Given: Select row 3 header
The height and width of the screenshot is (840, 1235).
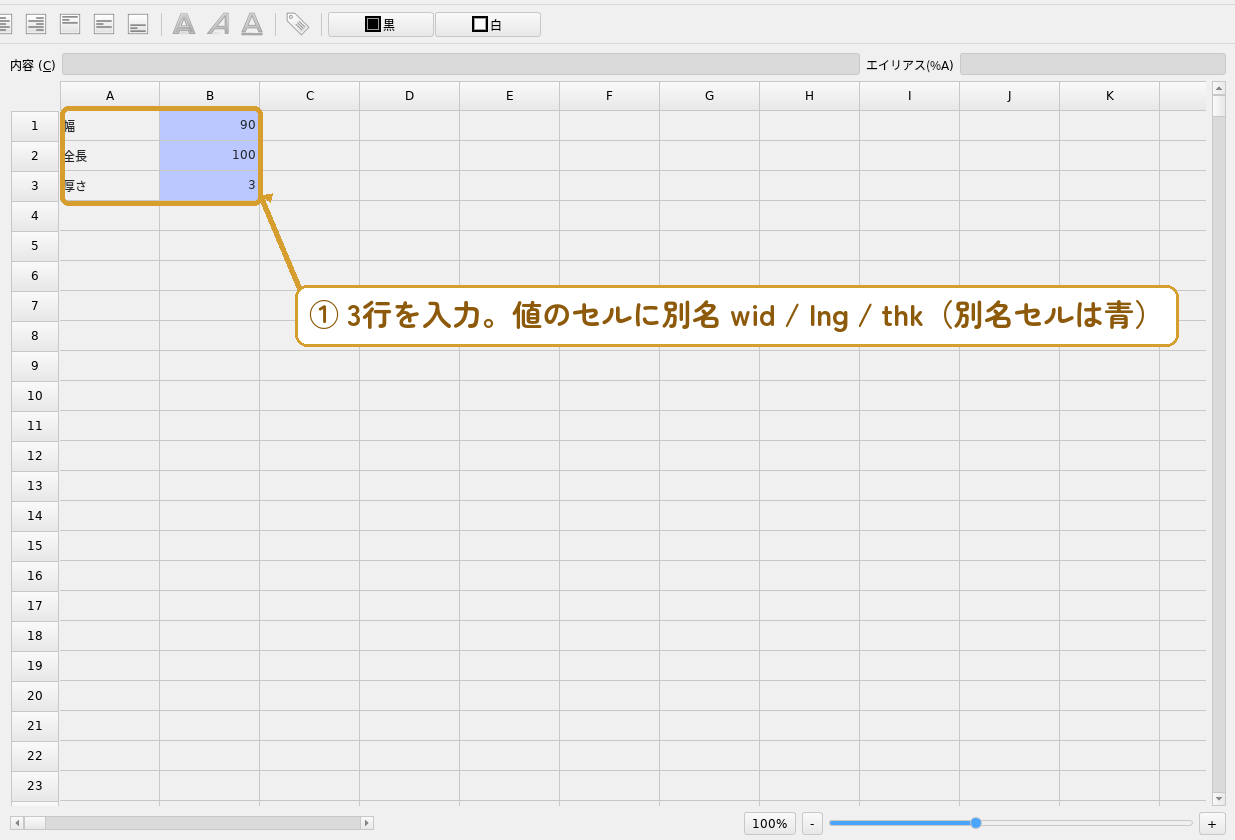Looking at the screenshot, I should pyautogui.click(x=35, y=186).
